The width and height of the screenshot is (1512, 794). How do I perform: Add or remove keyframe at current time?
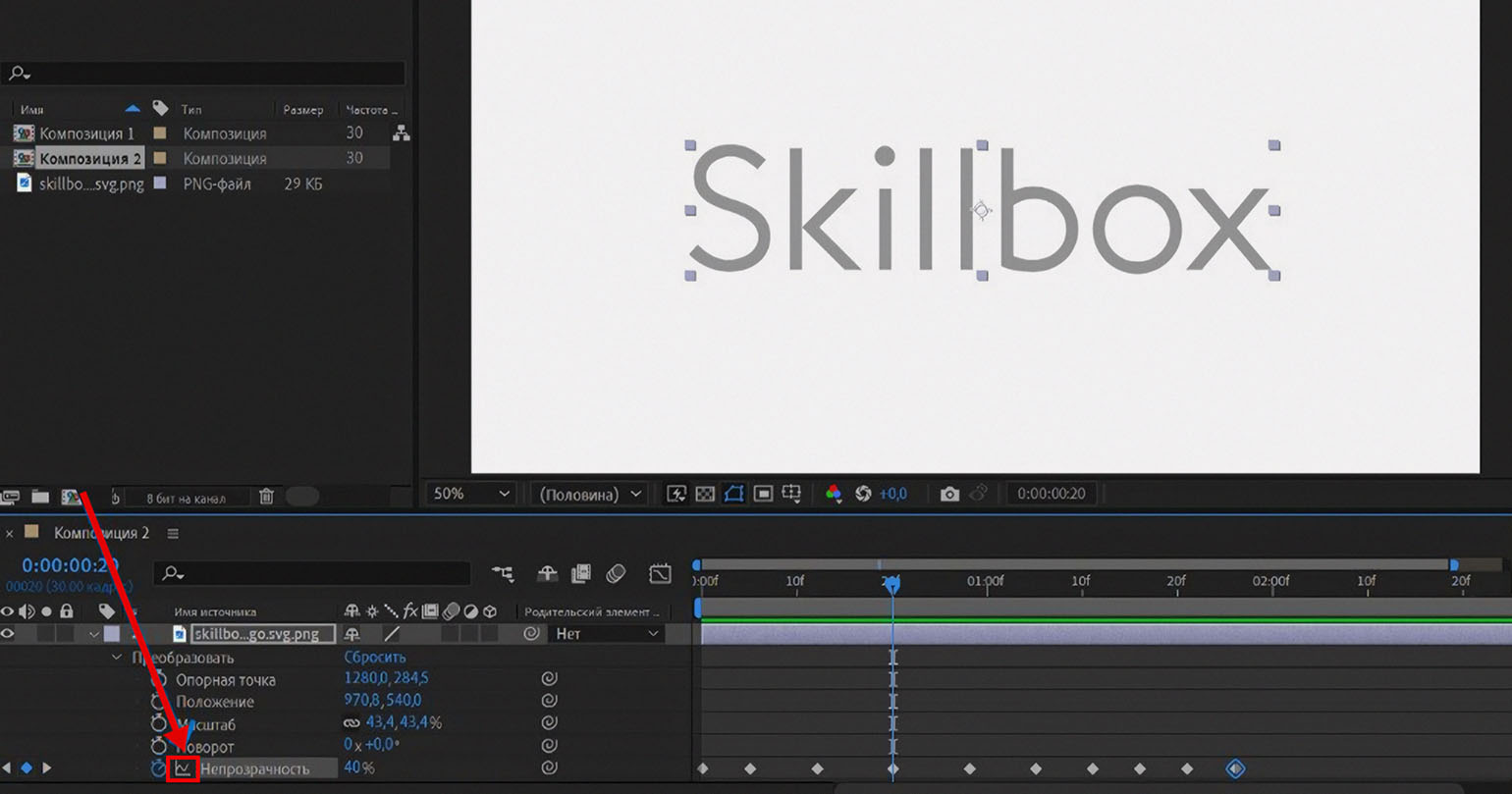coord(27,768)
